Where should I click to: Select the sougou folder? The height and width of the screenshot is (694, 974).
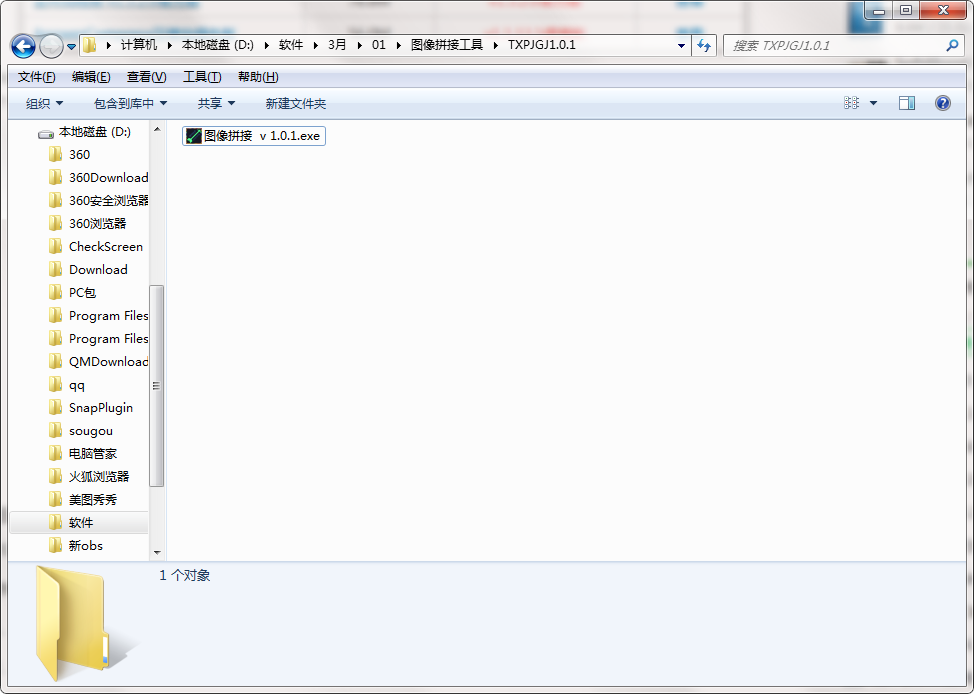click(81, 431)
